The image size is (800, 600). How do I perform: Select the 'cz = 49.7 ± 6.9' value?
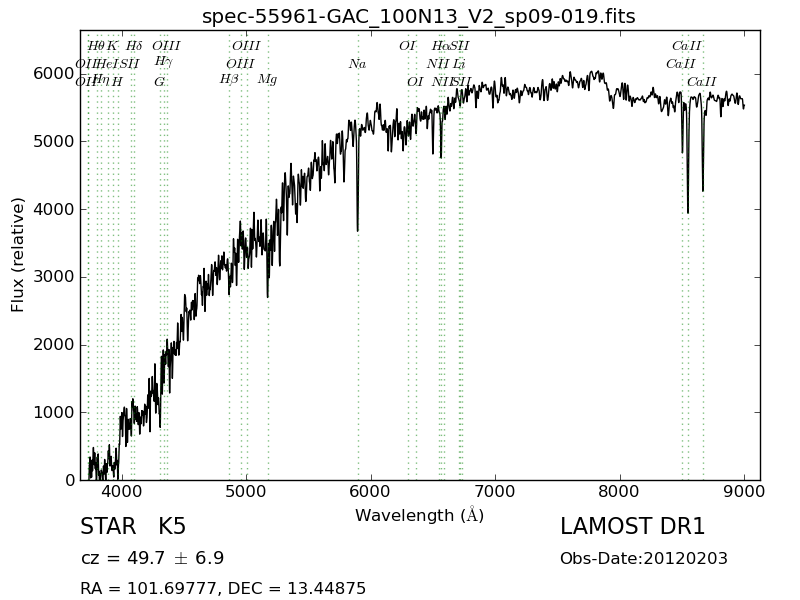pyautogui.click(x=152, y=558)
